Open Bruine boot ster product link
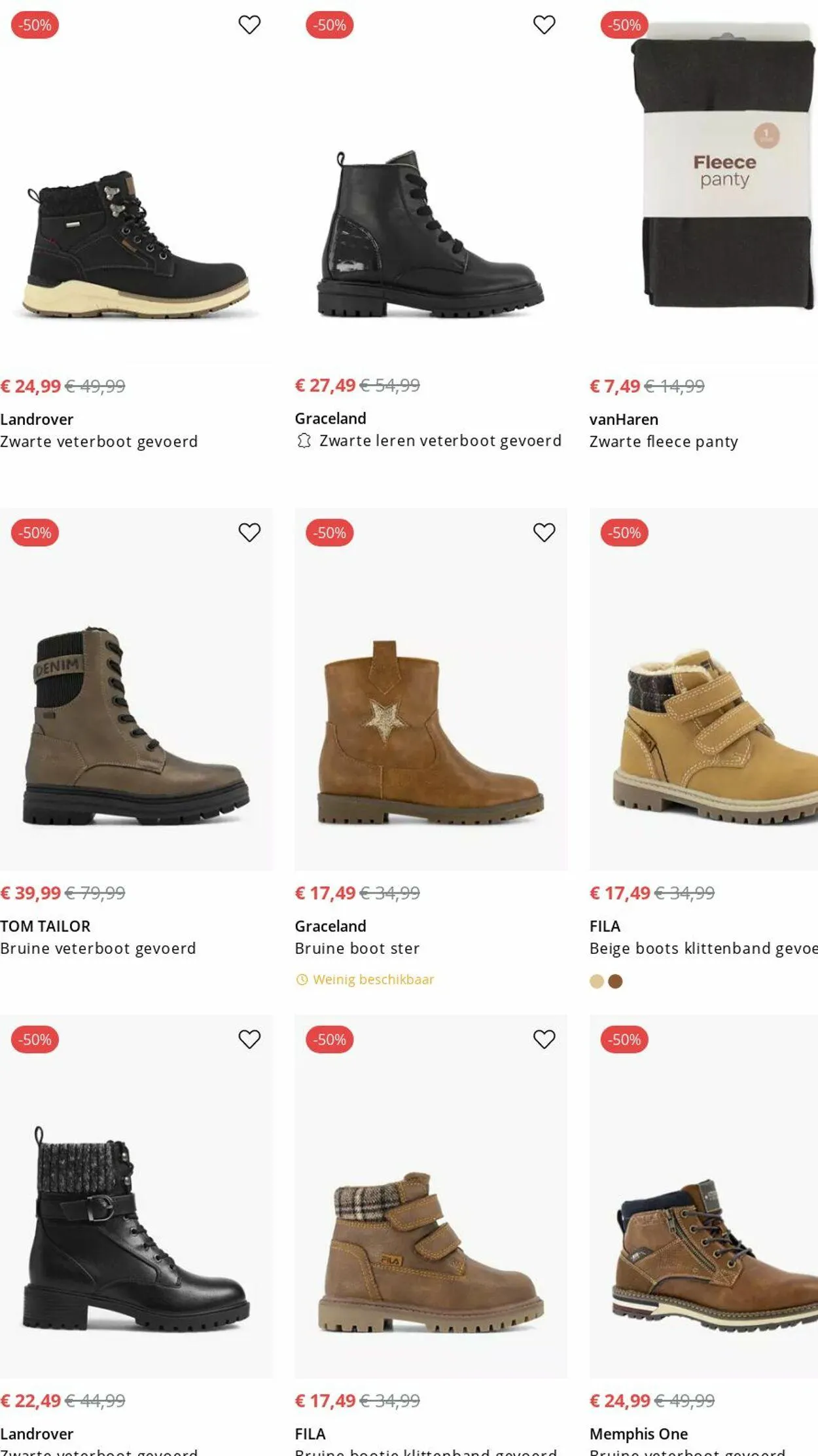The image size is (818, 1456). (357, 949)
